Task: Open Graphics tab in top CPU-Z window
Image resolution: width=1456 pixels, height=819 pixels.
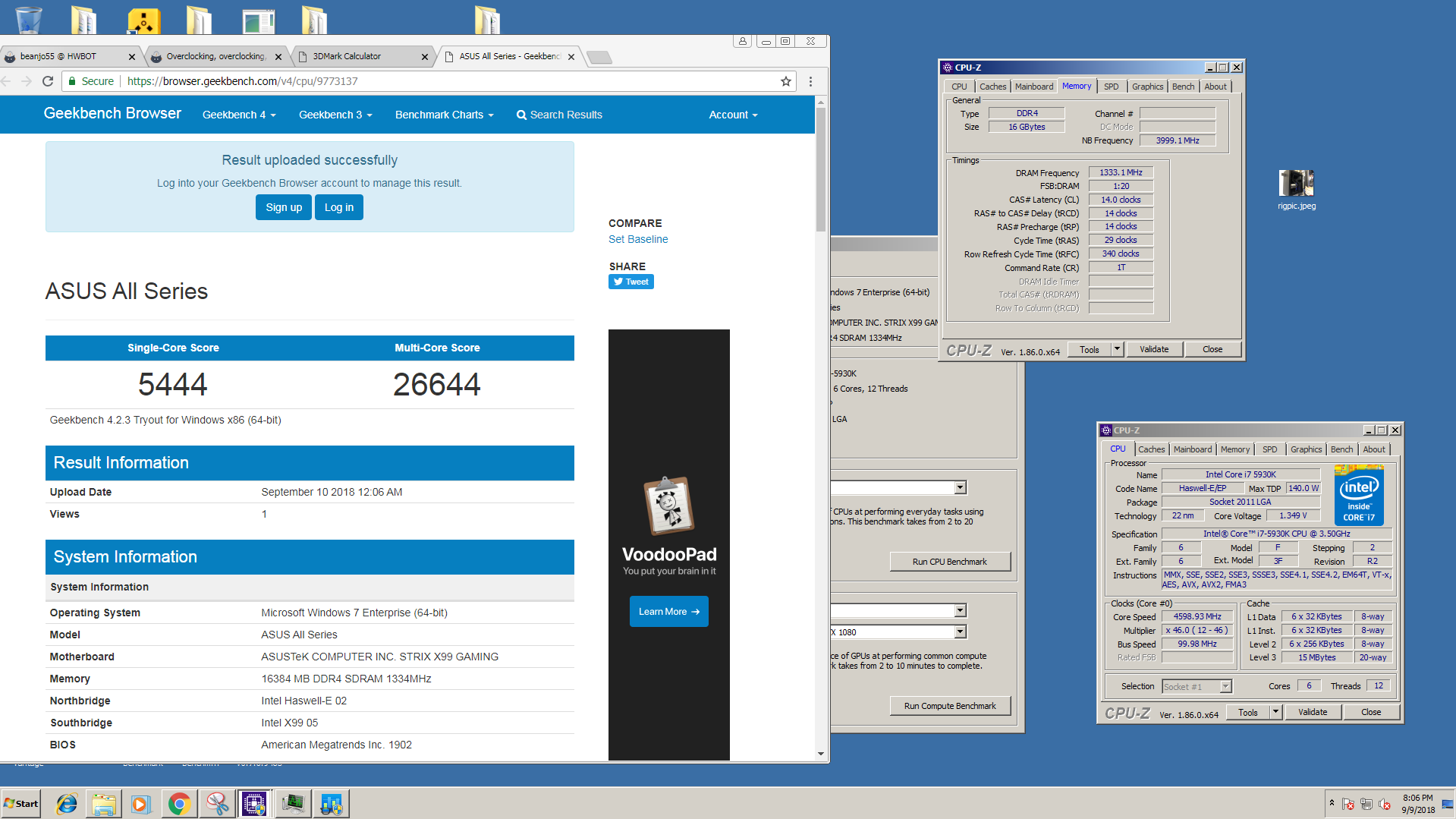Action: point(1148,87)
